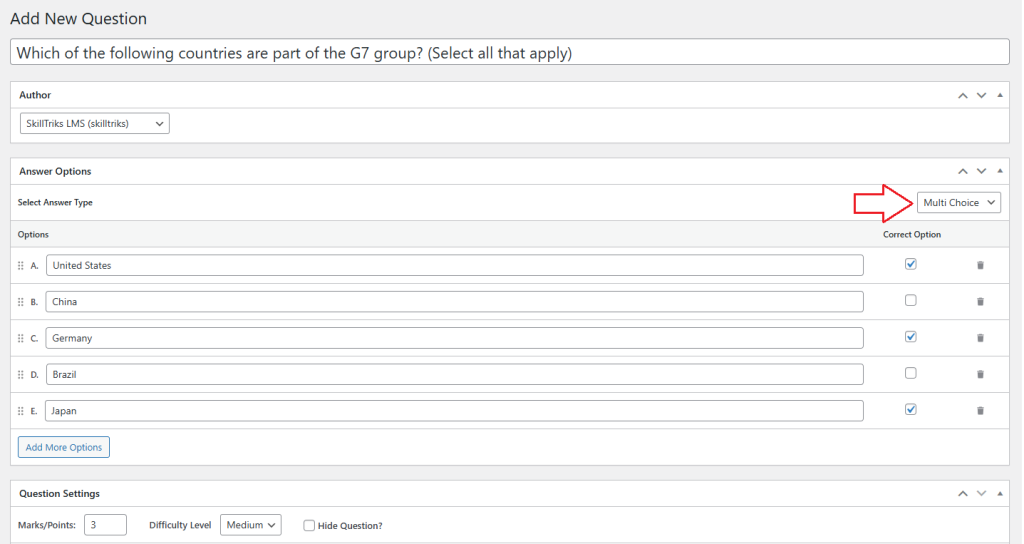The width and height of the screenshot is (1024, 544).
Task: Remove the China option via trash icon
Action: coord(980,301)
